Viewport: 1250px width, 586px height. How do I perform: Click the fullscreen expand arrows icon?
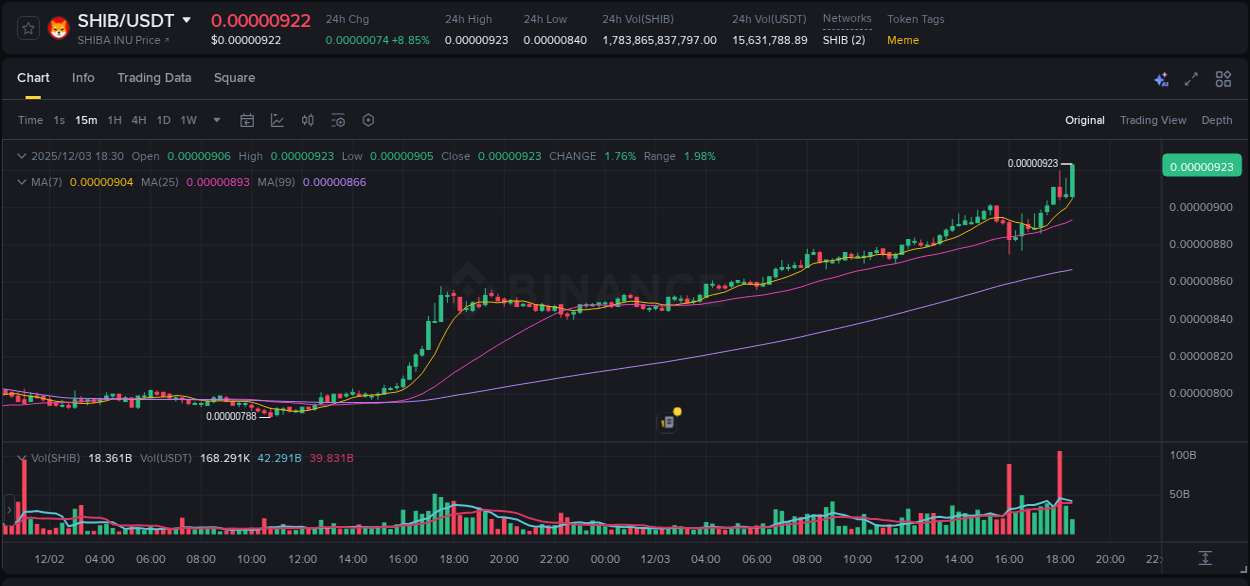click(x=1190, y=78)
